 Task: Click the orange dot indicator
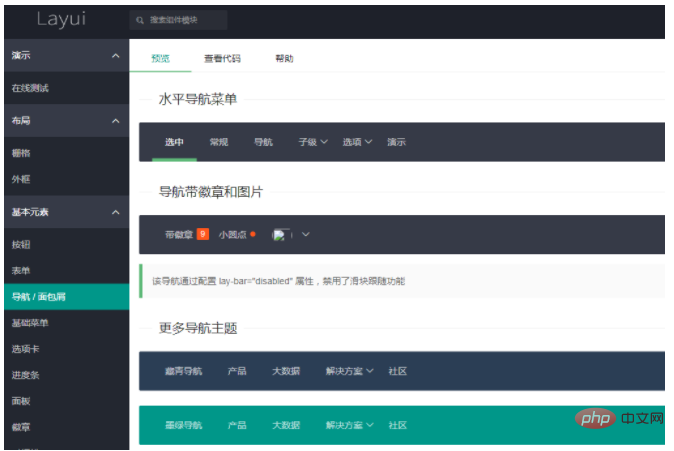pos(253,234)
